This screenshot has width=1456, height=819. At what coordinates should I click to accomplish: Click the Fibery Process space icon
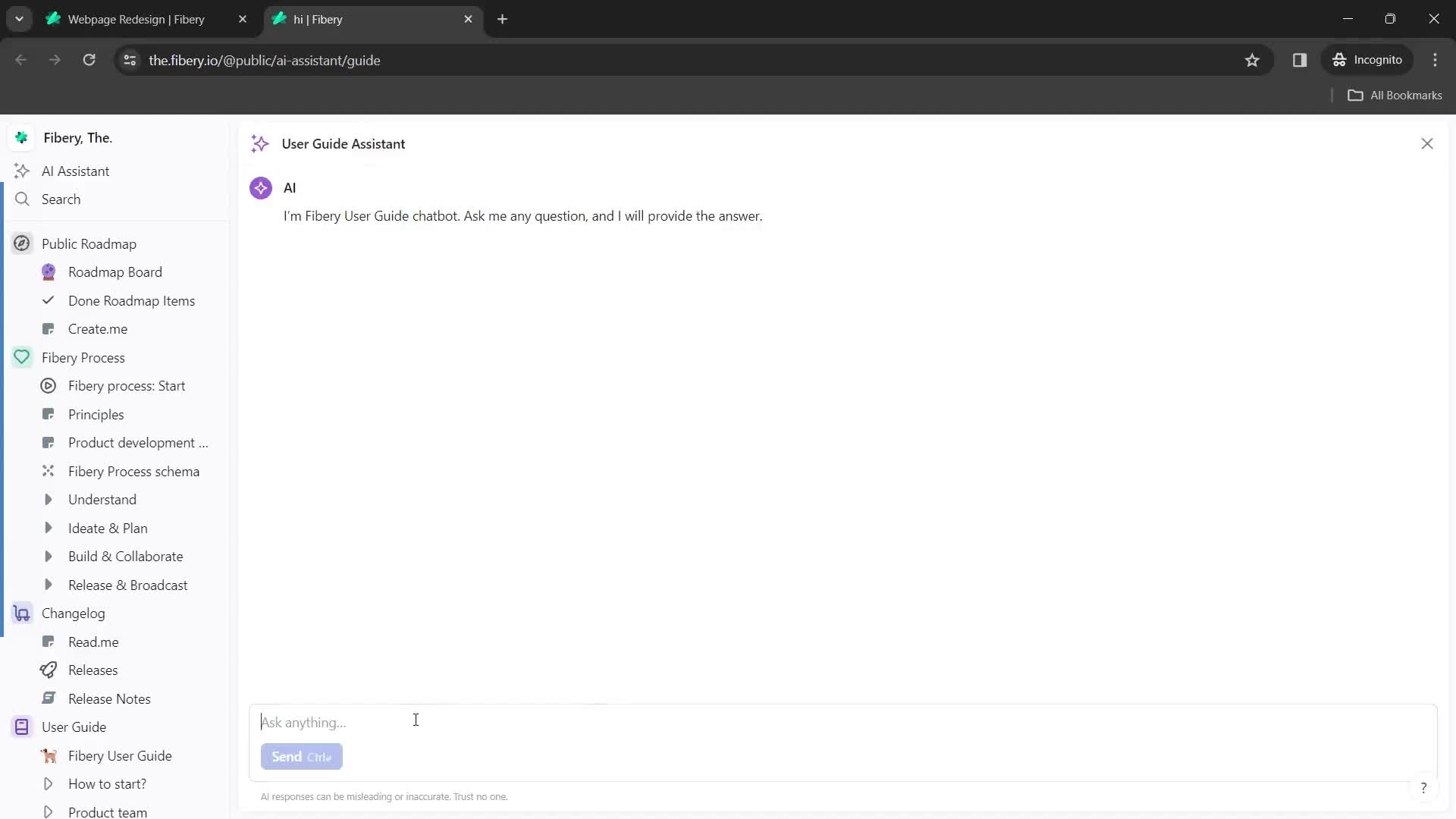(x=22, y=357)
